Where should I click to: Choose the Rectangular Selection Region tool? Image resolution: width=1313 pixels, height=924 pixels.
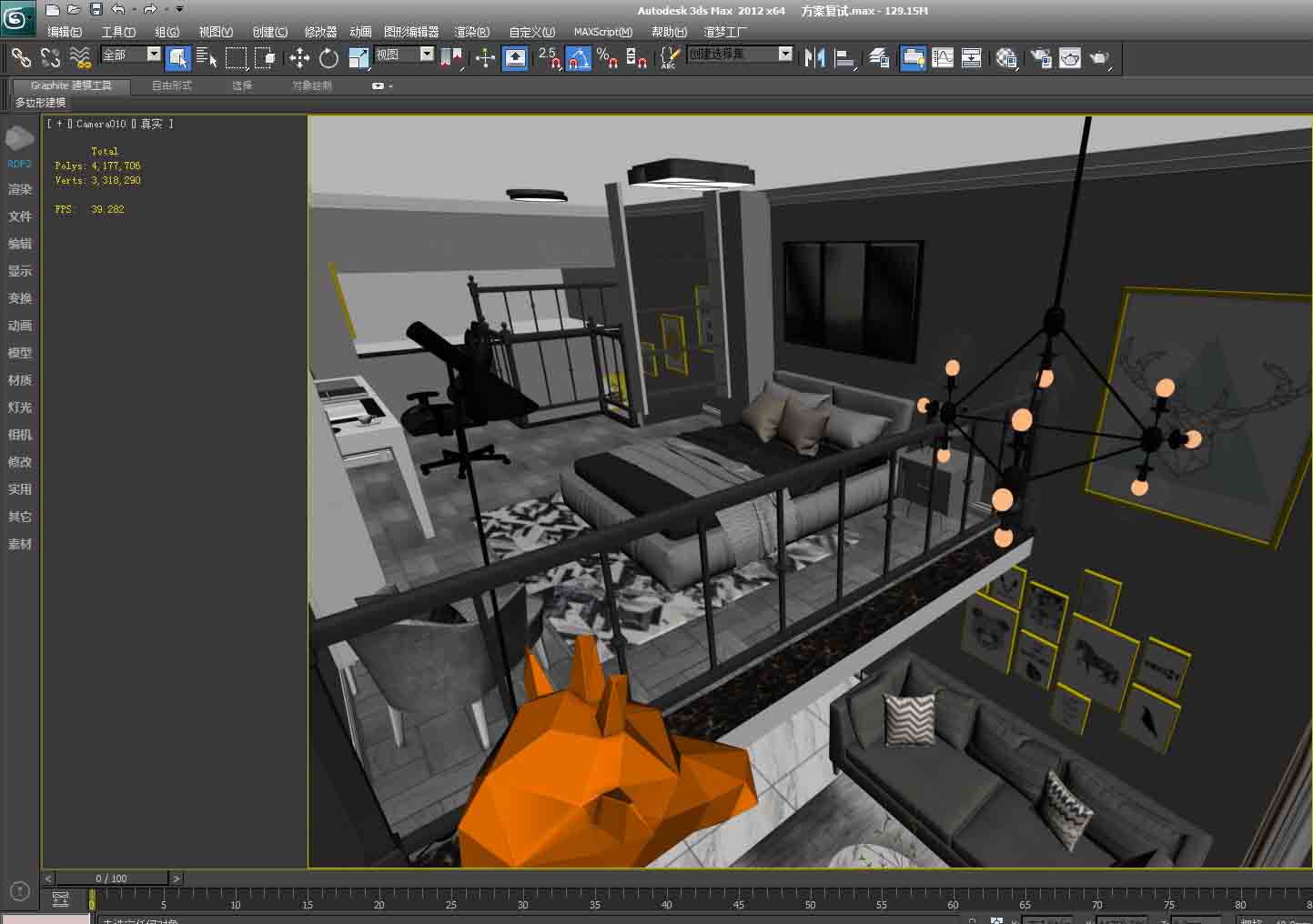(x=236, y=58)
